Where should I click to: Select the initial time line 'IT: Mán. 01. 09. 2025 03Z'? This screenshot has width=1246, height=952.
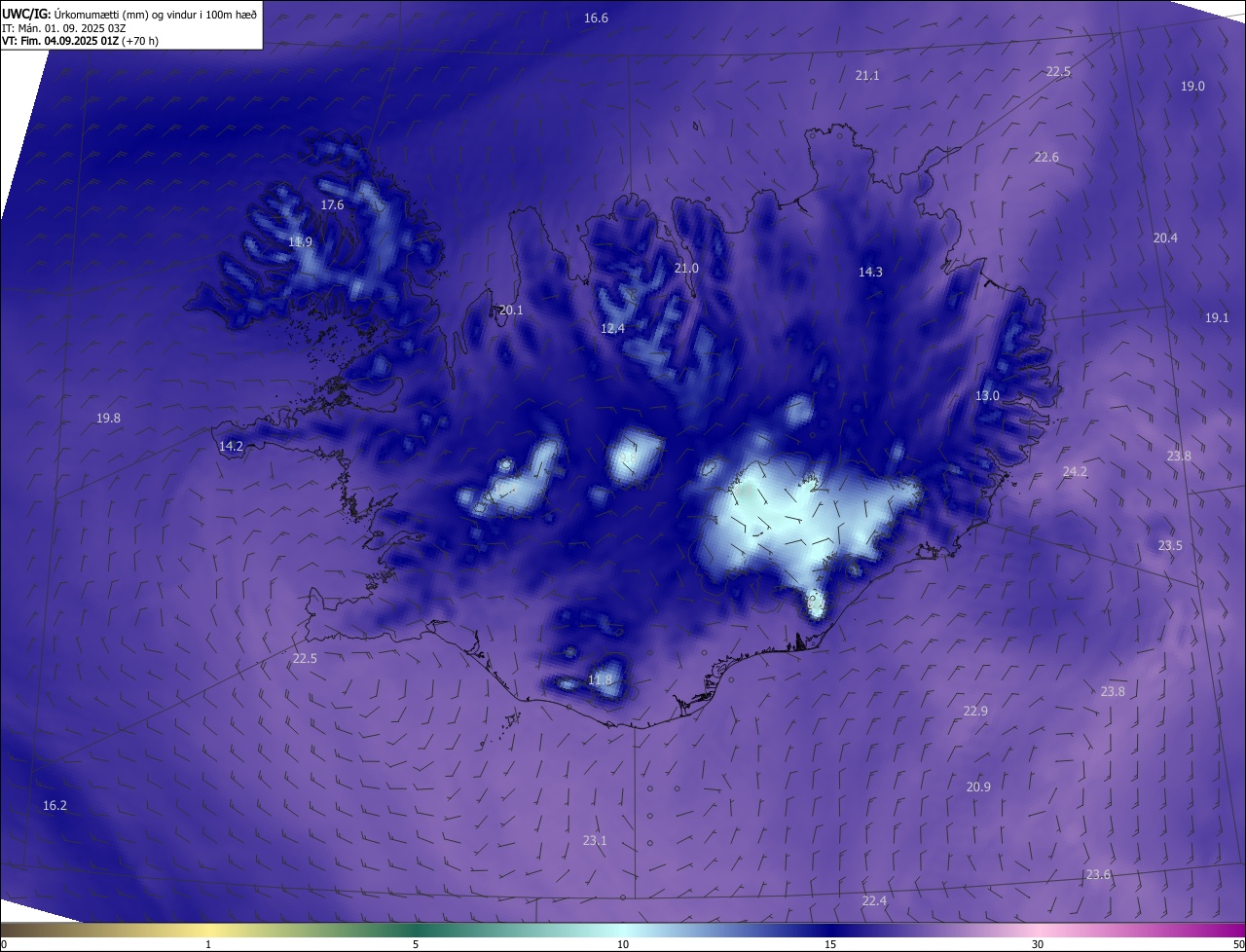(62, 28)
